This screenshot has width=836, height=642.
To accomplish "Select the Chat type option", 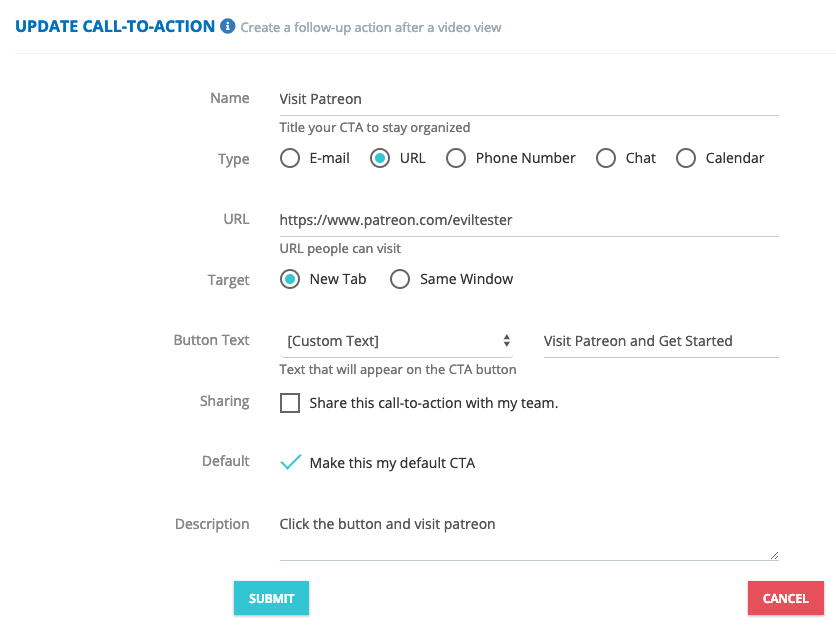I will 606,158.
